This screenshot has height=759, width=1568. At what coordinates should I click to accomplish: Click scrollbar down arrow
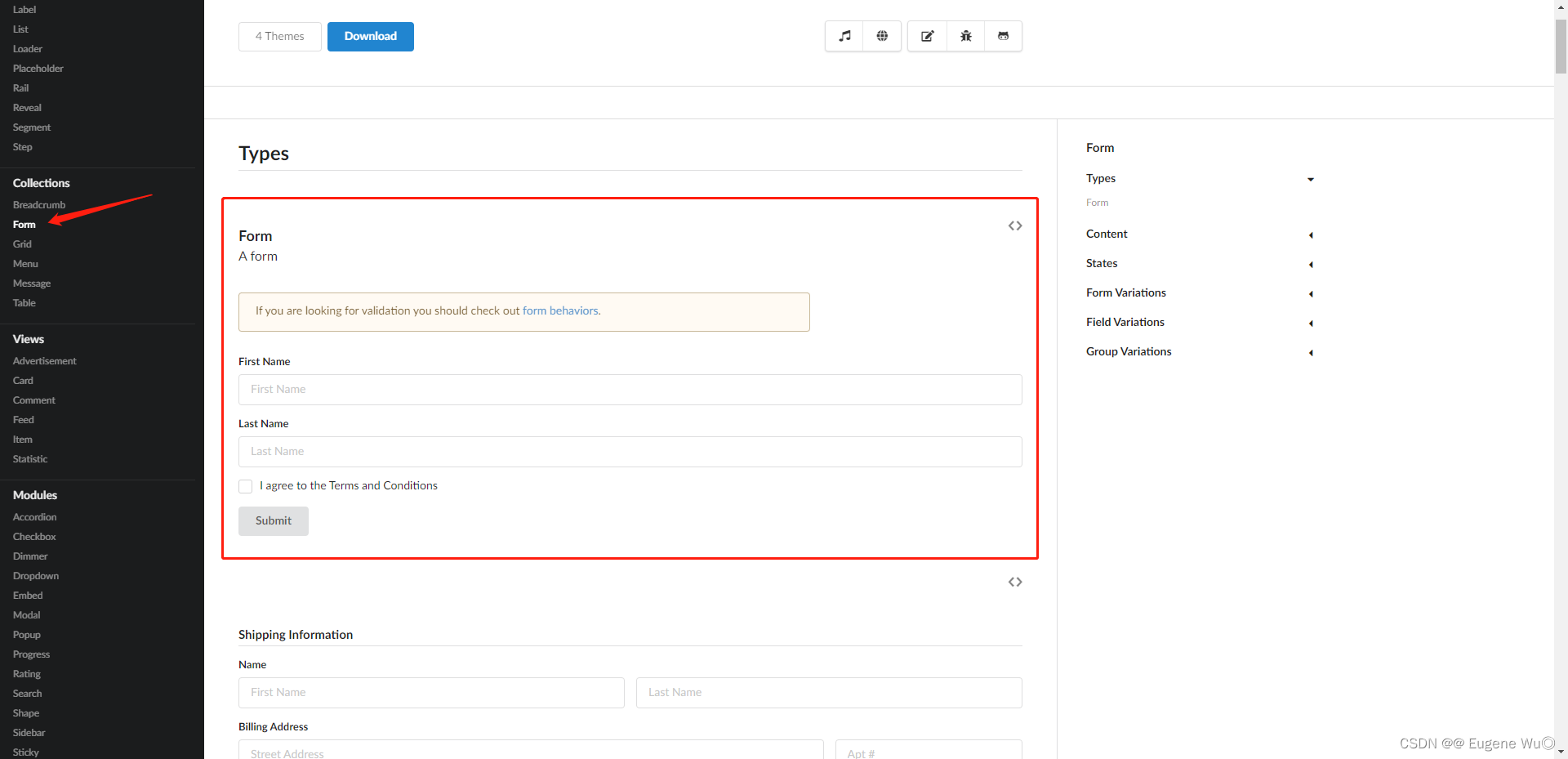1561,752
